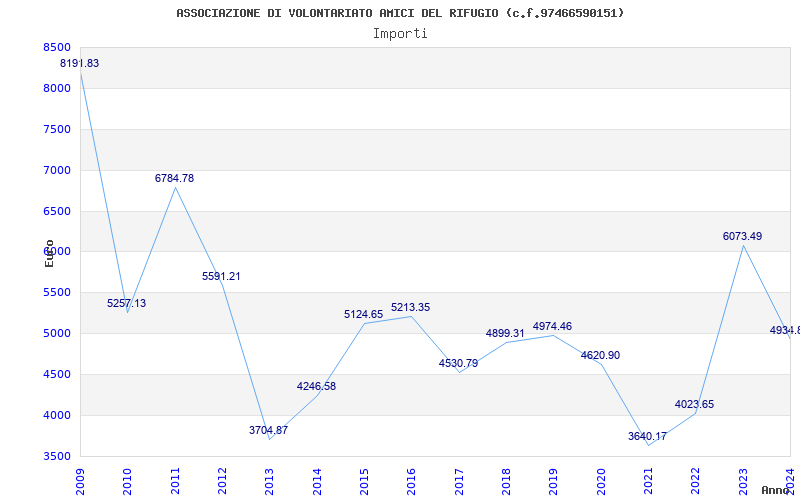Click the year 2017 on the x-axis

click(x=459, y=481)
